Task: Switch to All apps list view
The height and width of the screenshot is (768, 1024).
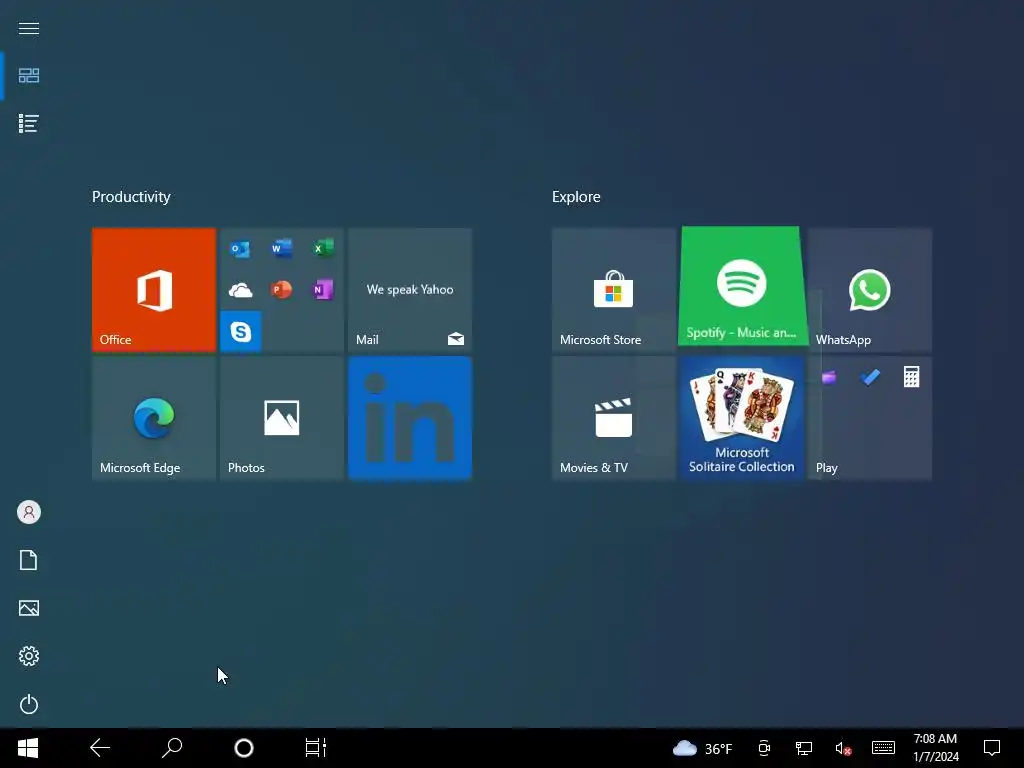Action: pyautogui.click(x=29, y=123)
